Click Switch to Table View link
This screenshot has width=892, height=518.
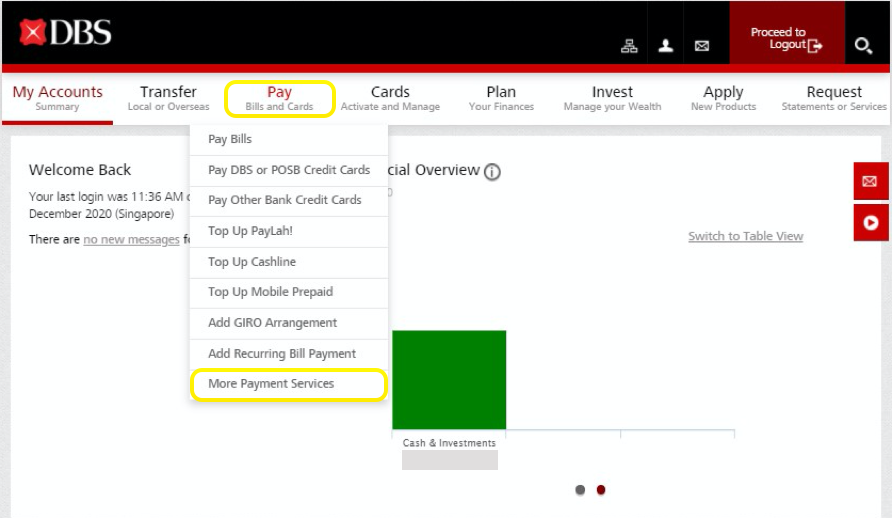coord(745,236)
